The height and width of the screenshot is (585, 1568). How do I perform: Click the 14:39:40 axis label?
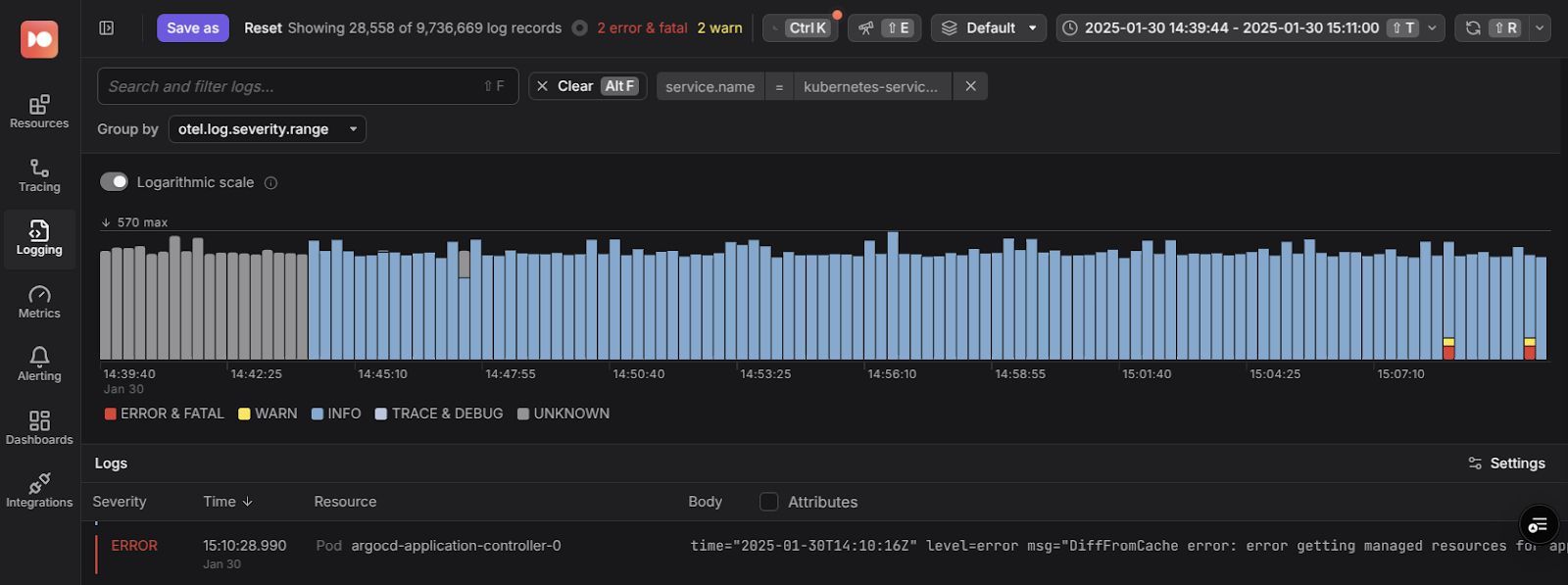point(129,374)
